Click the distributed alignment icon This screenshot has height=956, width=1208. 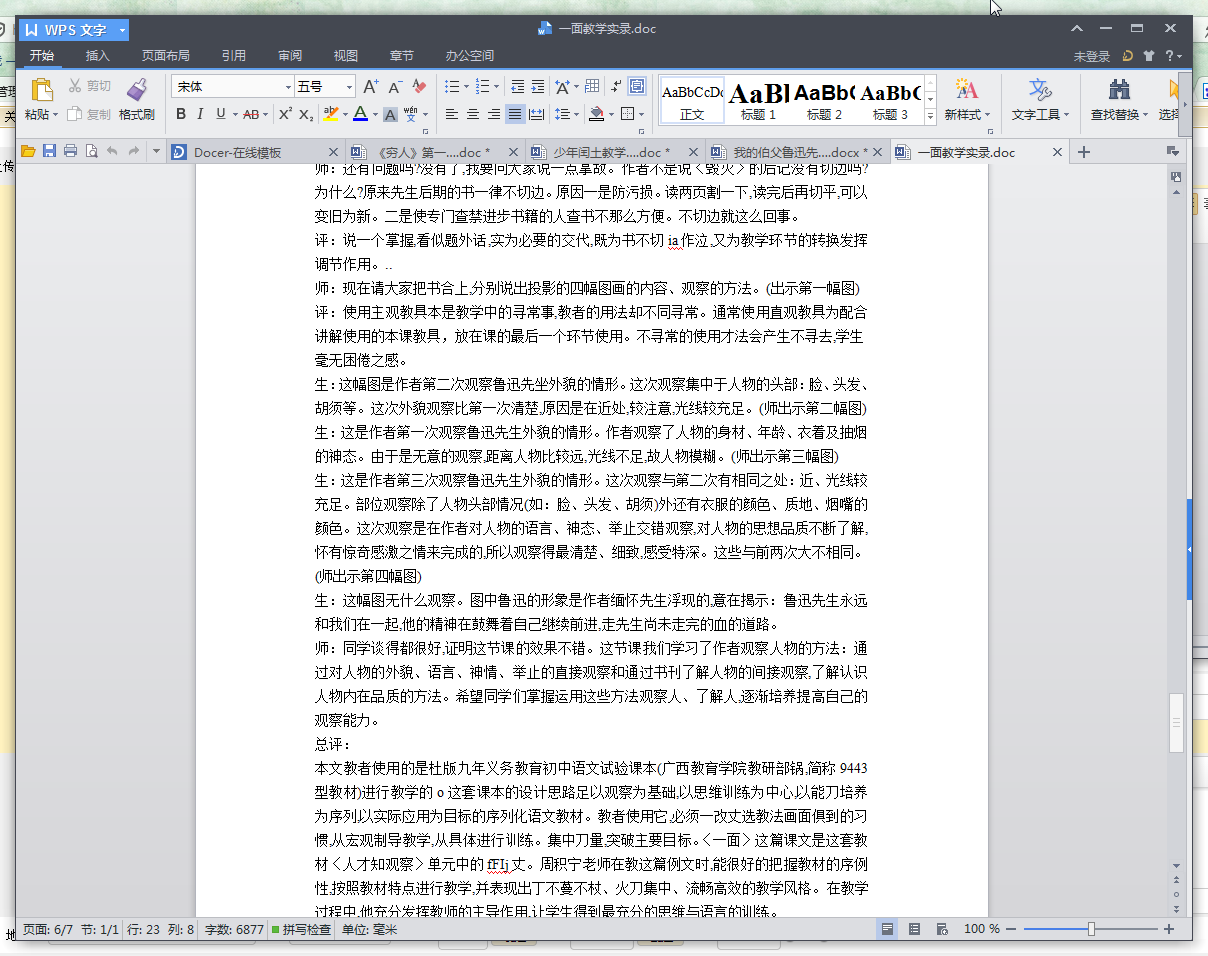coord(536,114)
